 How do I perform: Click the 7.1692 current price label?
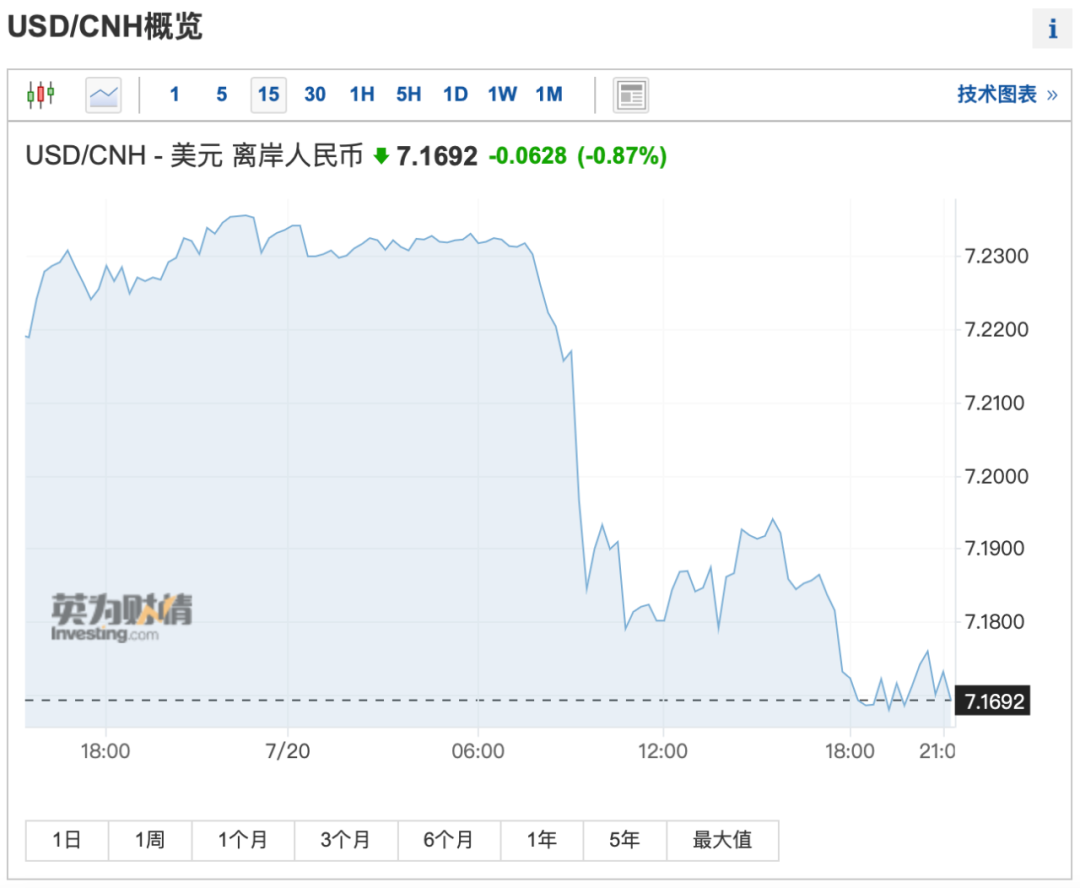[992, 701]
